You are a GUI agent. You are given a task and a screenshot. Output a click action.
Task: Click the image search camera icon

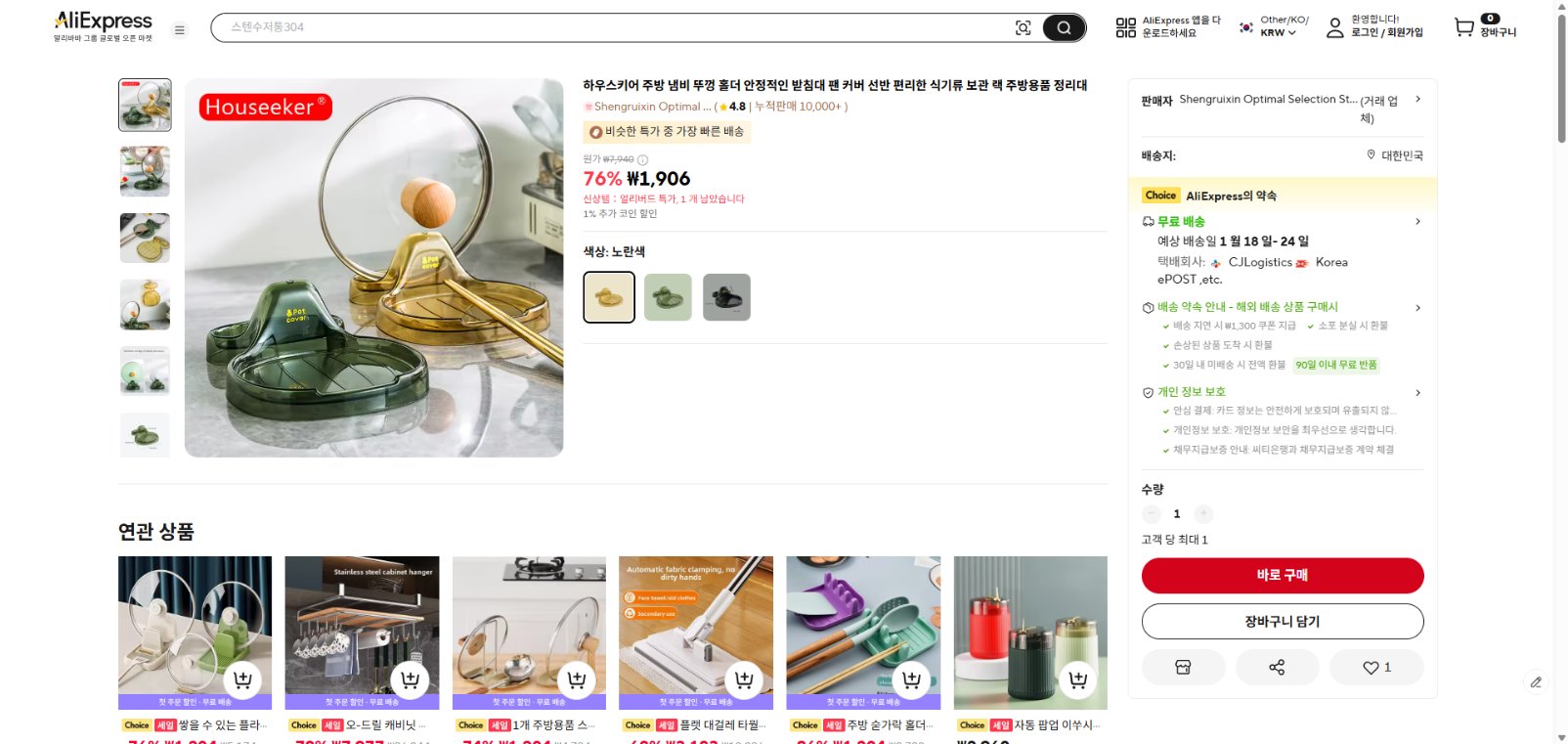pyautogui.click(x=1023, y=27)
